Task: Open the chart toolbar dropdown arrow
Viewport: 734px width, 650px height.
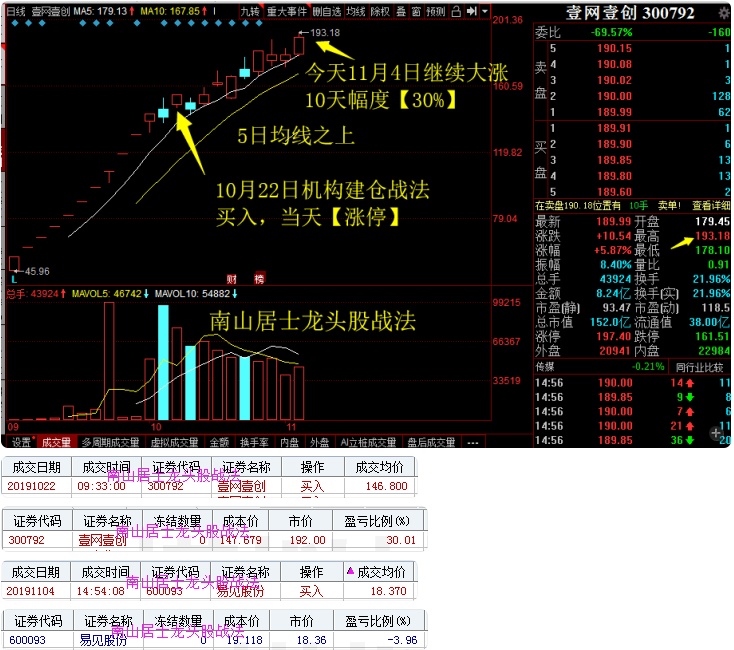Action: coord(485,12)
